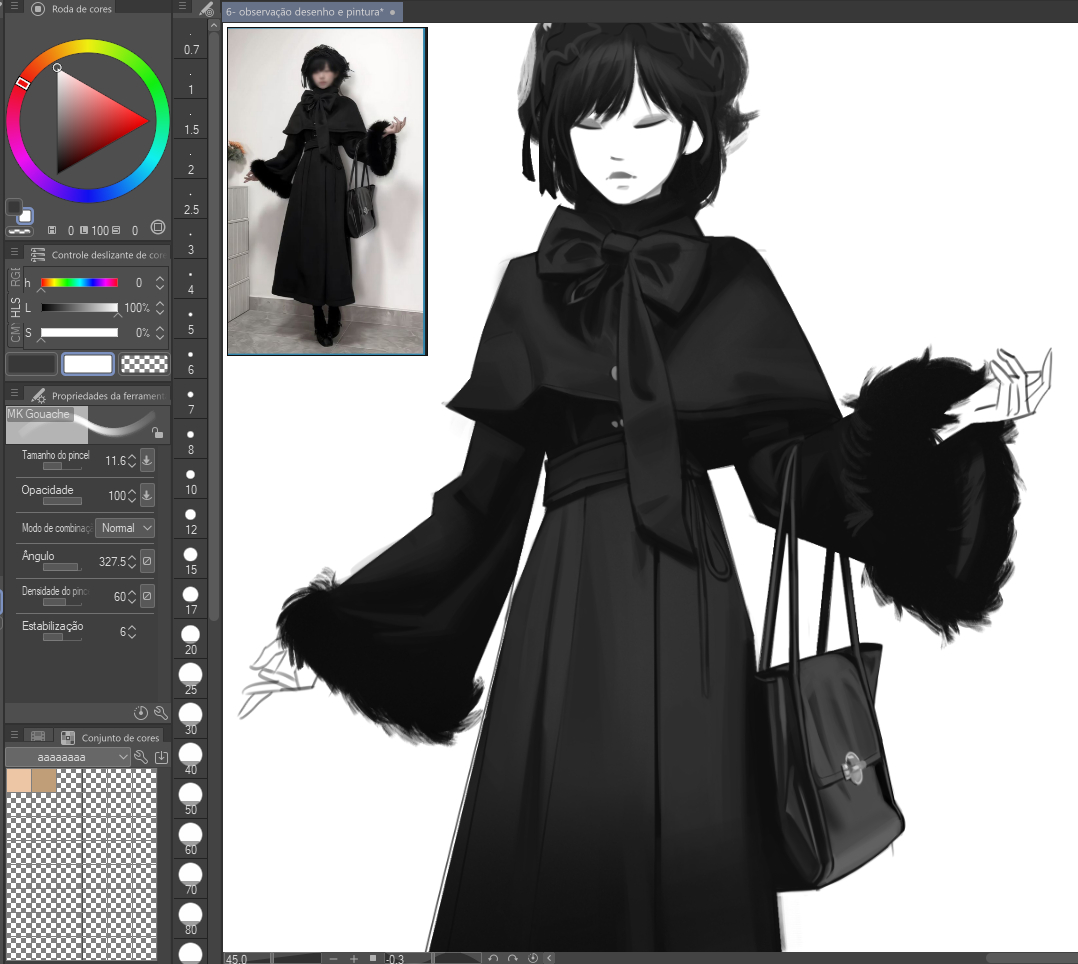Viewport: 1078px width, 964px height.
Task: Select the transparent color swatch
Action: point(144,364)
